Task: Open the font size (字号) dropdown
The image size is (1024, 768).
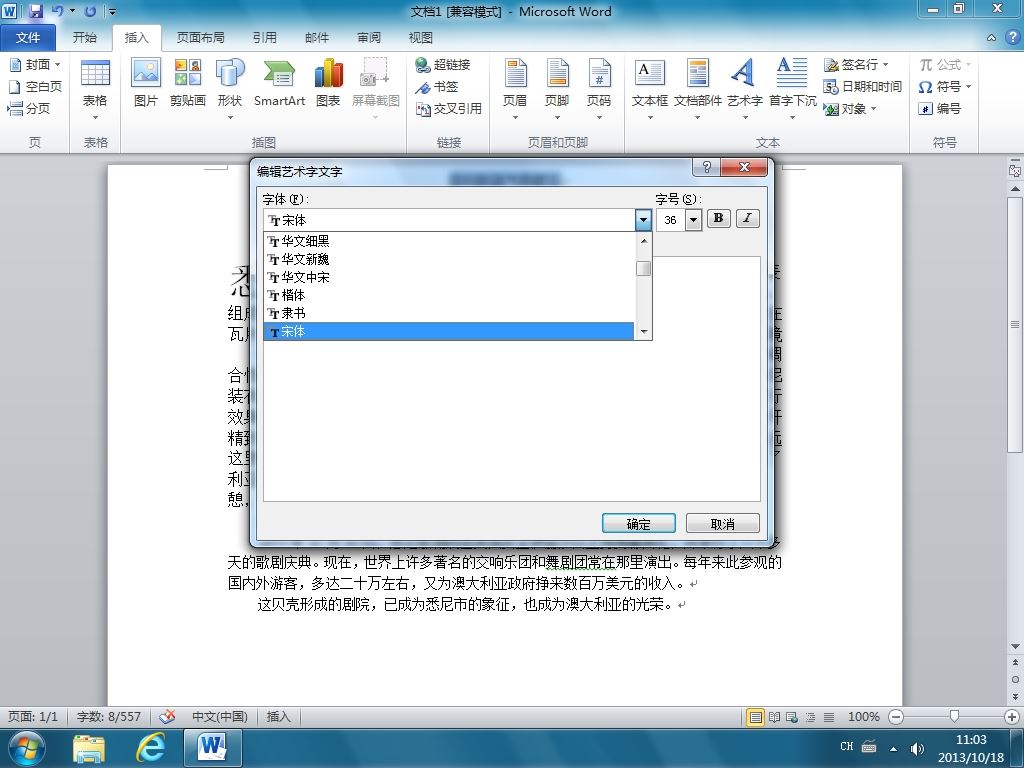Action: coord(694,220)
